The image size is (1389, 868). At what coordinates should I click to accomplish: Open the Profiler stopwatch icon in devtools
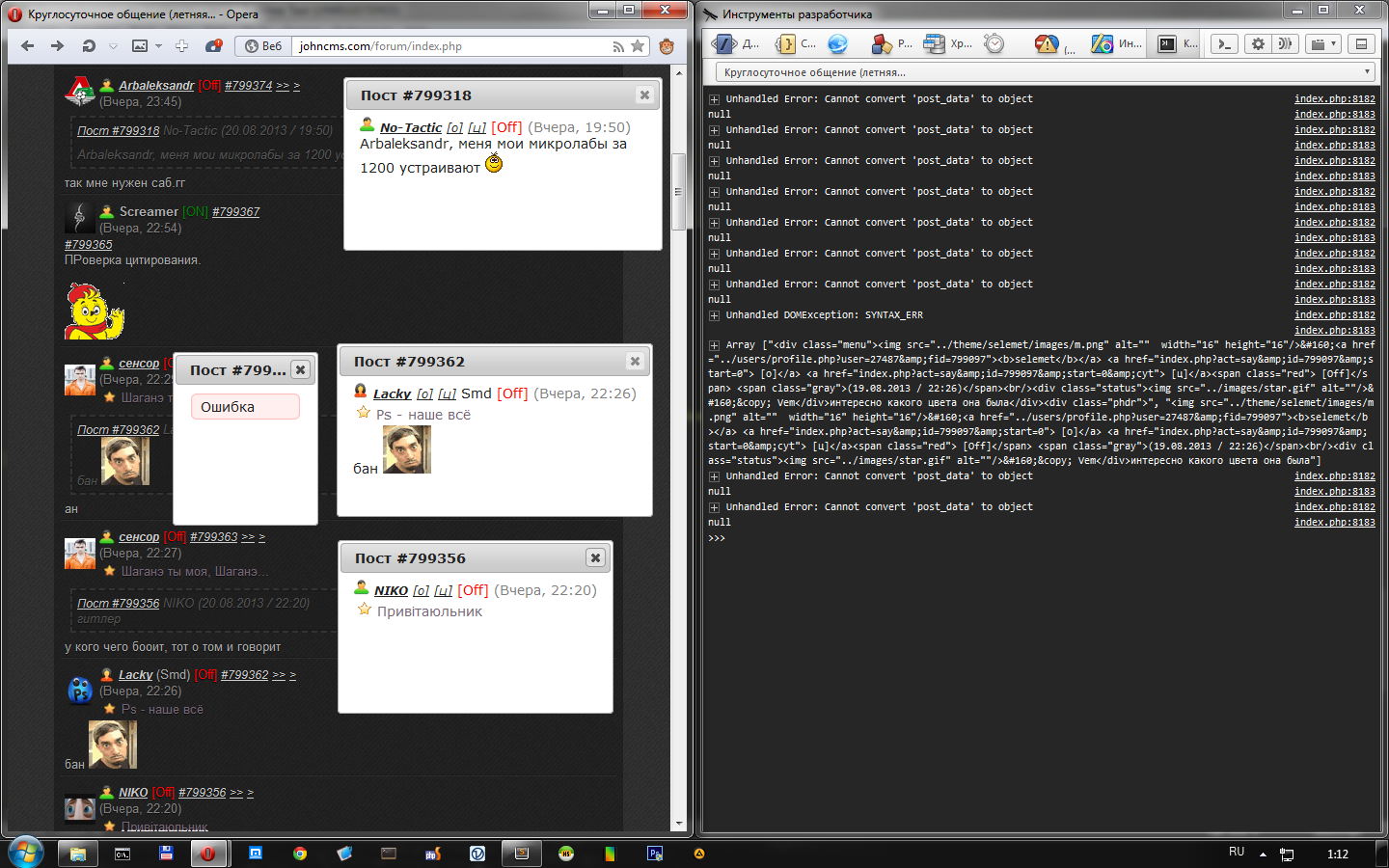click(x=994, y=43)
